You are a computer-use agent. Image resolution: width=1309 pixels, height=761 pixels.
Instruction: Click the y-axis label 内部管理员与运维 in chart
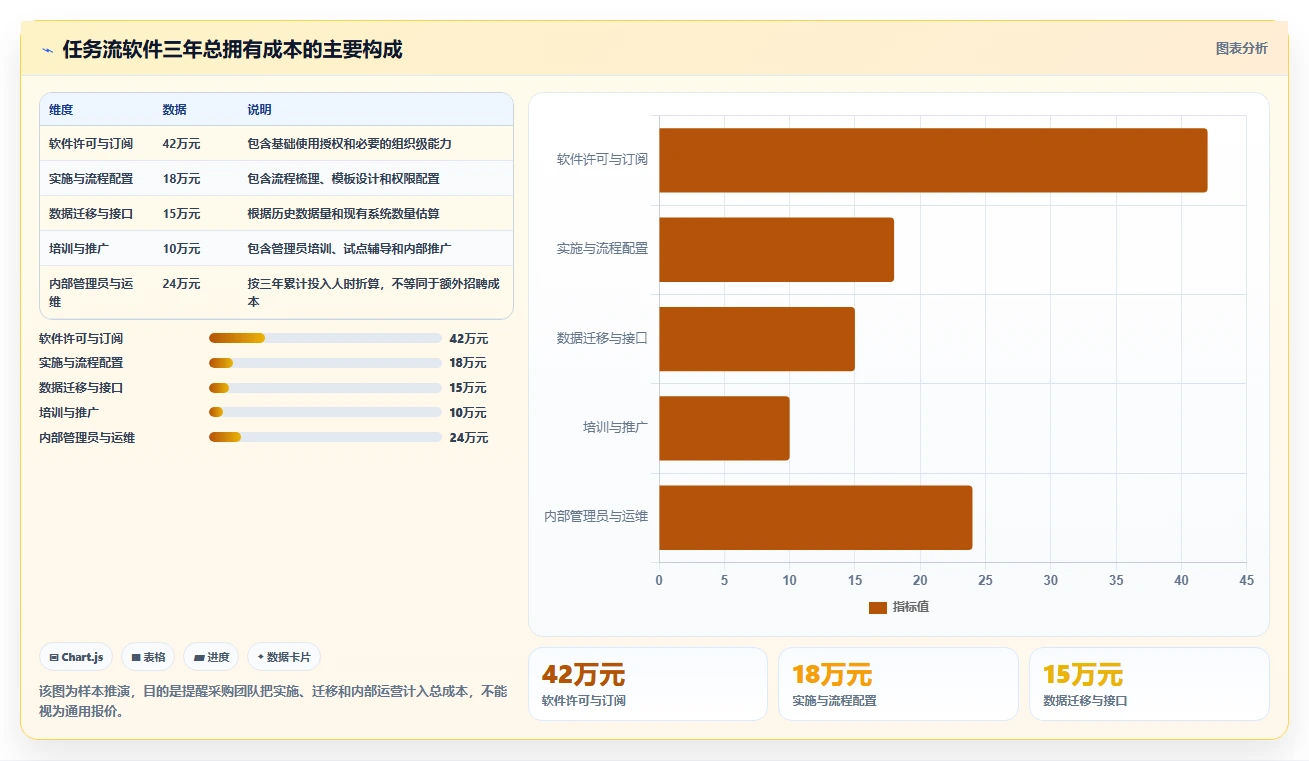pyautogui.click(x=596, y=517)
